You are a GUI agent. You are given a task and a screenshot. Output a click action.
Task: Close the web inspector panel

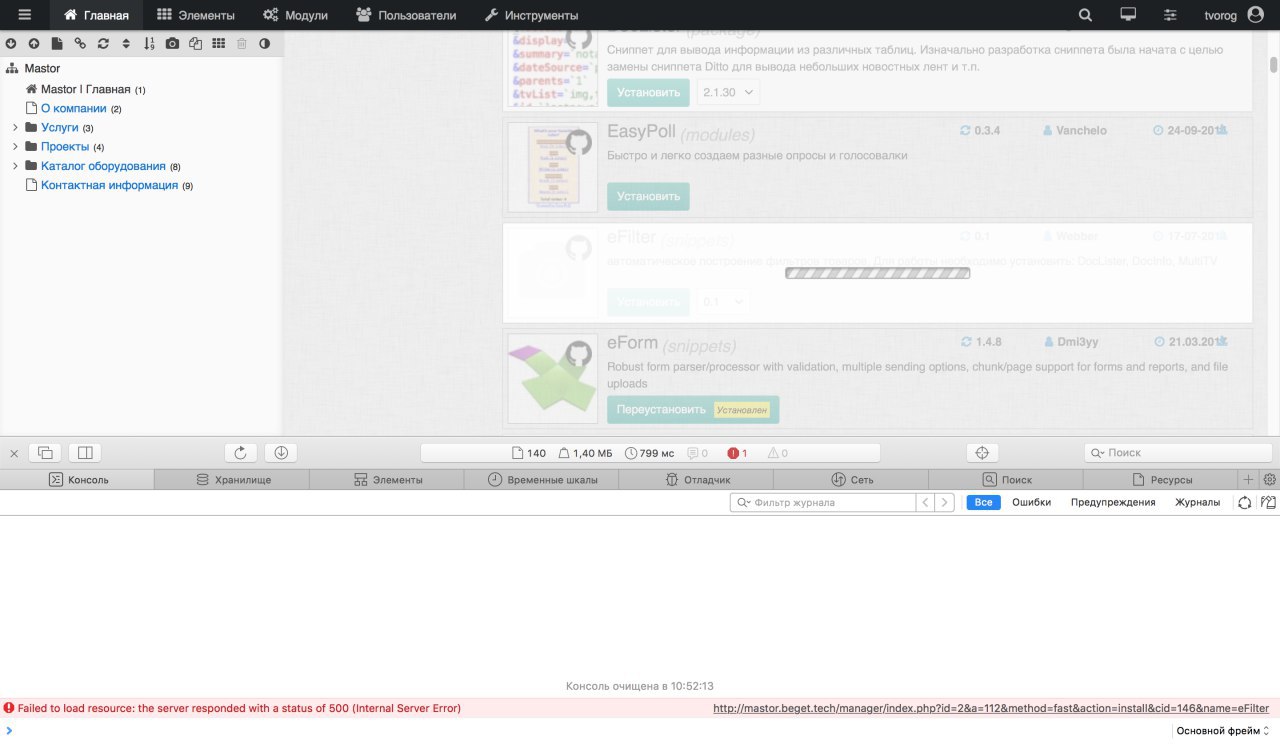[x=14, y=453]
